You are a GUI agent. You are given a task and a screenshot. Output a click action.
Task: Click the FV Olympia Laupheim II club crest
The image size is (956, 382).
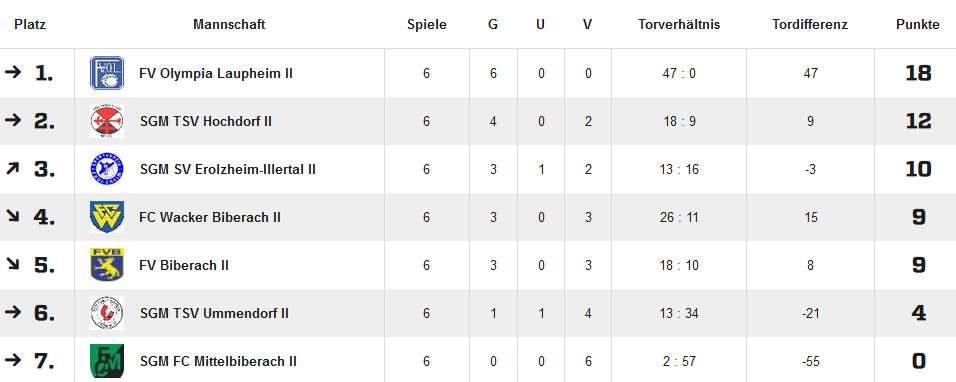point(107,73)
